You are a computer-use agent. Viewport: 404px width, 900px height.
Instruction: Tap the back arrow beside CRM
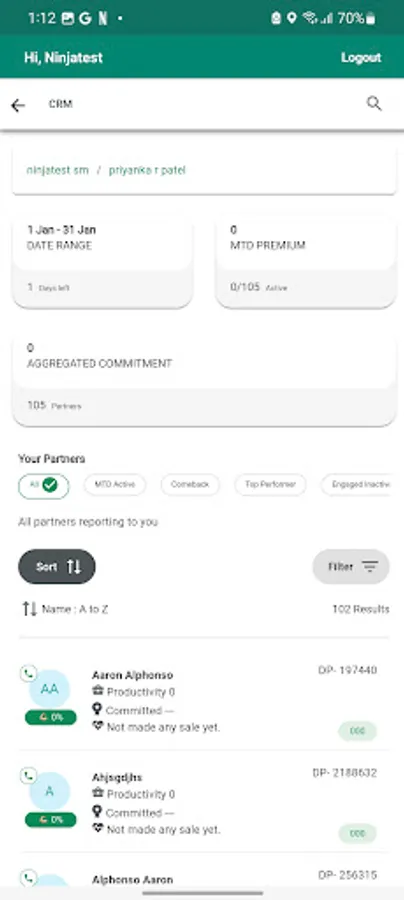point(18,105)
